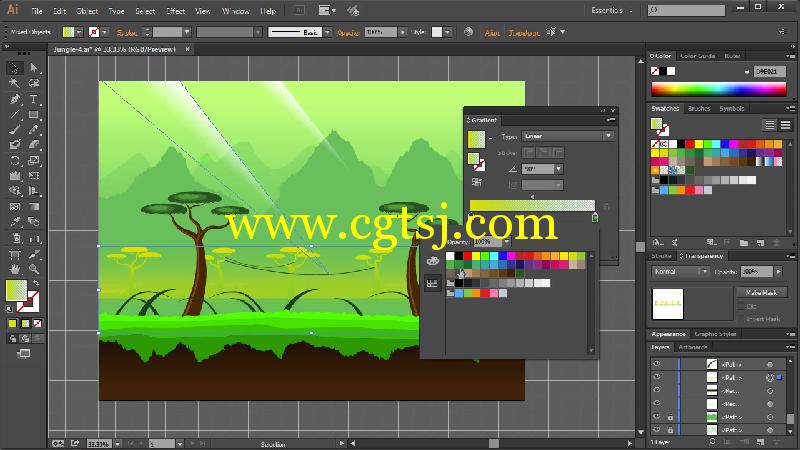Open the Color panel flyout menu
800x450 pixels.
point(791,56)
